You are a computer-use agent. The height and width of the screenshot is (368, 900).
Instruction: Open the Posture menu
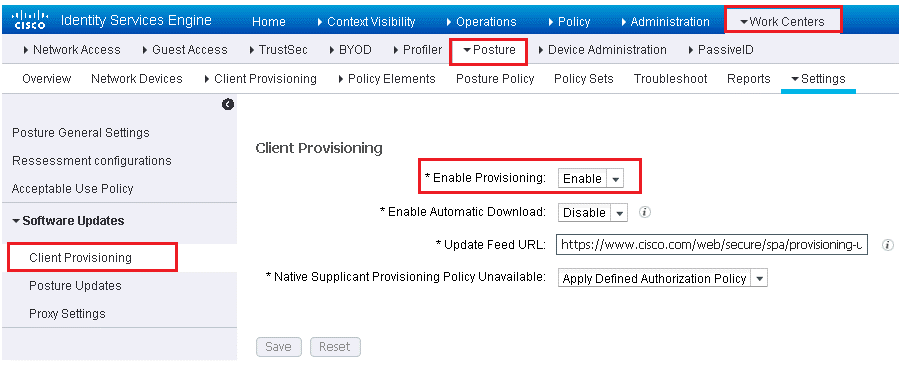[488, 51]
